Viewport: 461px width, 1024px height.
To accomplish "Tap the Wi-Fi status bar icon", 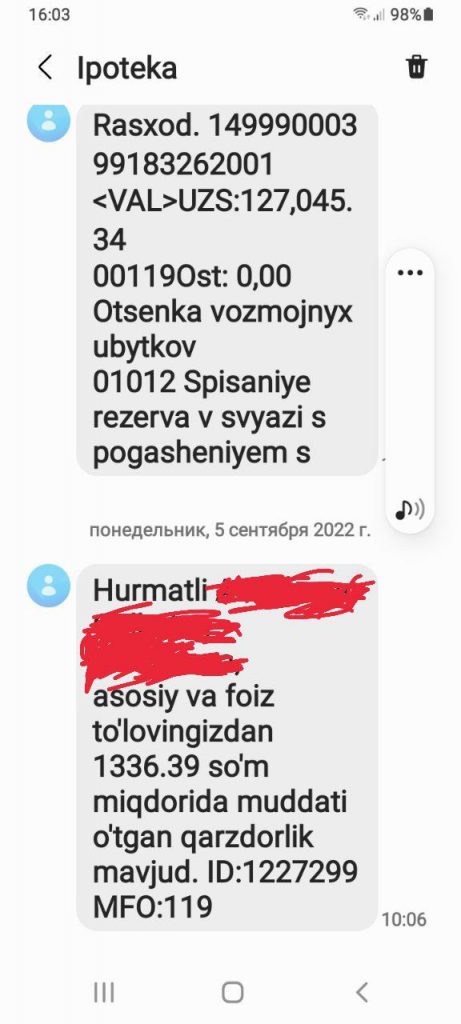I will 361,14.
